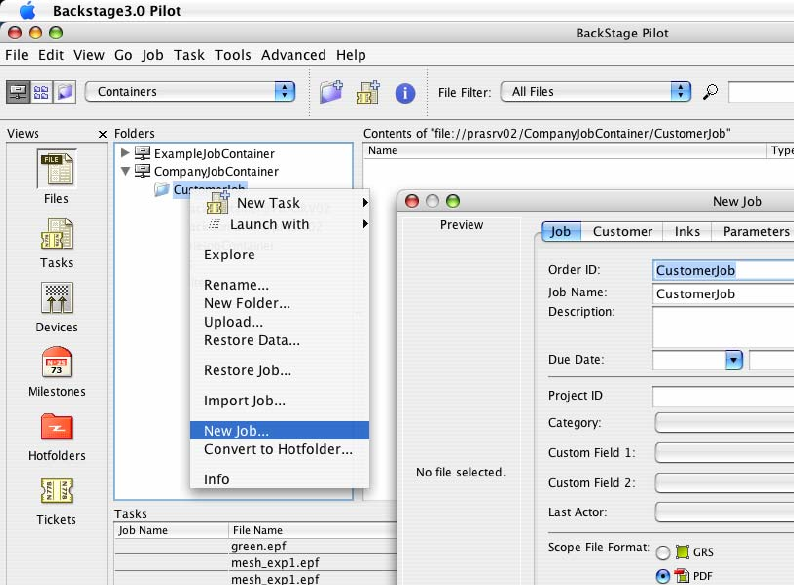The height and width of the screenshot is (585, 794).
Task: Choose Import Job... from the context menu
Action: (280, 401)
